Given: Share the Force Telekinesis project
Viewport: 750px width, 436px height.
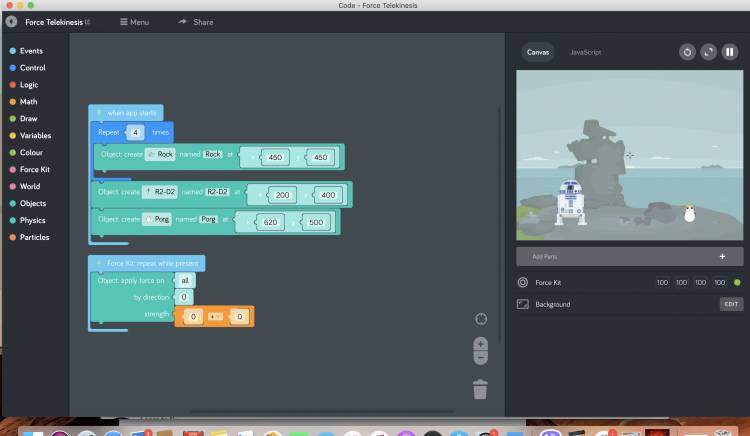Looking at the screenshot, I should (x=196, y=22).
